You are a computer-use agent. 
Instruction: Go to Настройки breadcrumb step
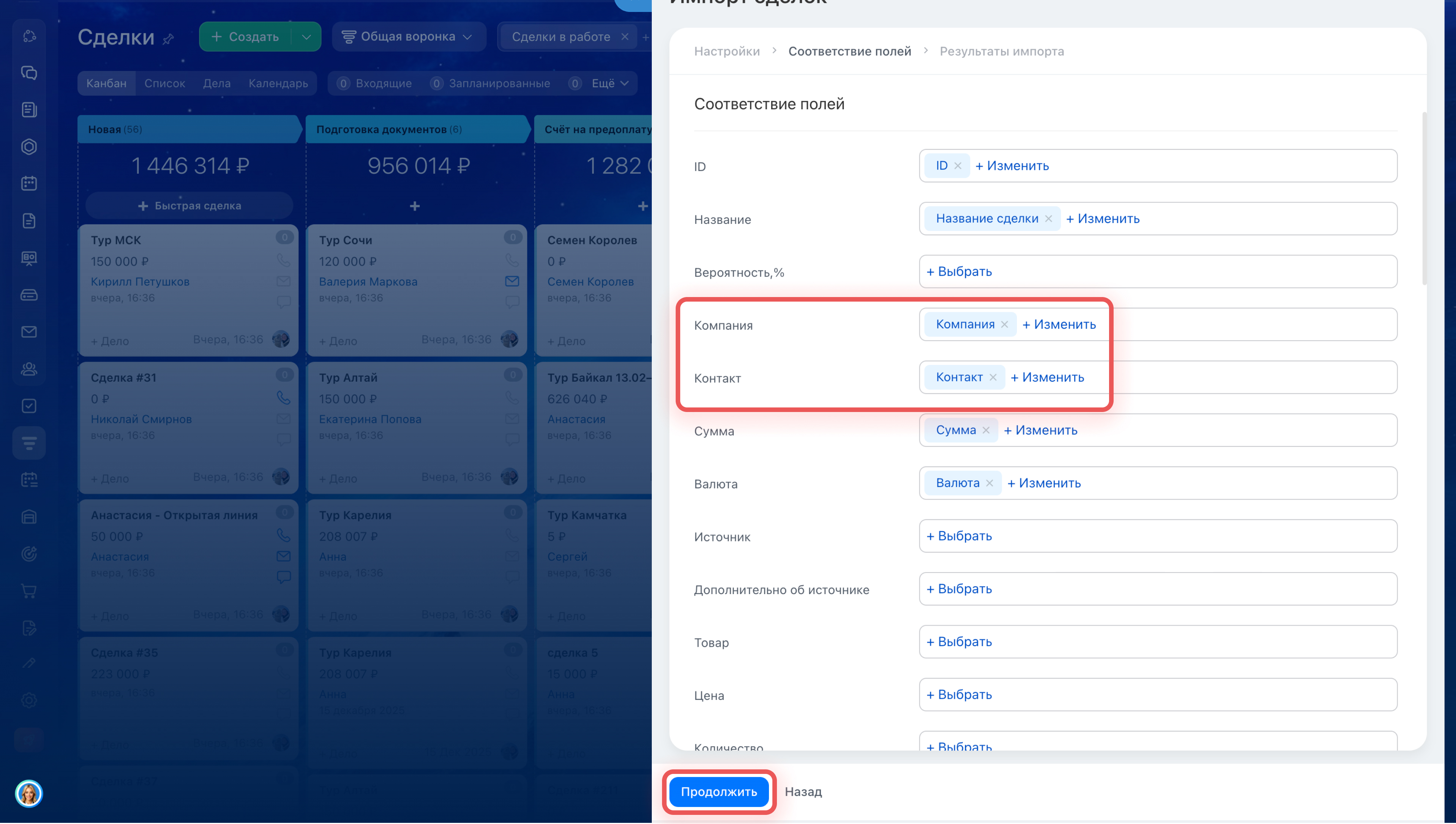(x=726, y=52)
